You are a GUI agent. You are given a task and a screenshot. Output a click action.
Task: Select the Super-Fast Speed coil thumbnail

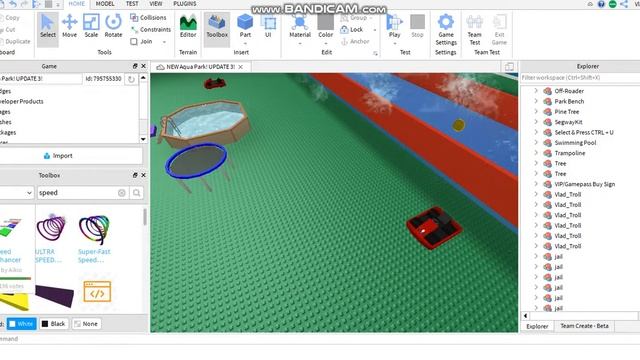point(94,229)
